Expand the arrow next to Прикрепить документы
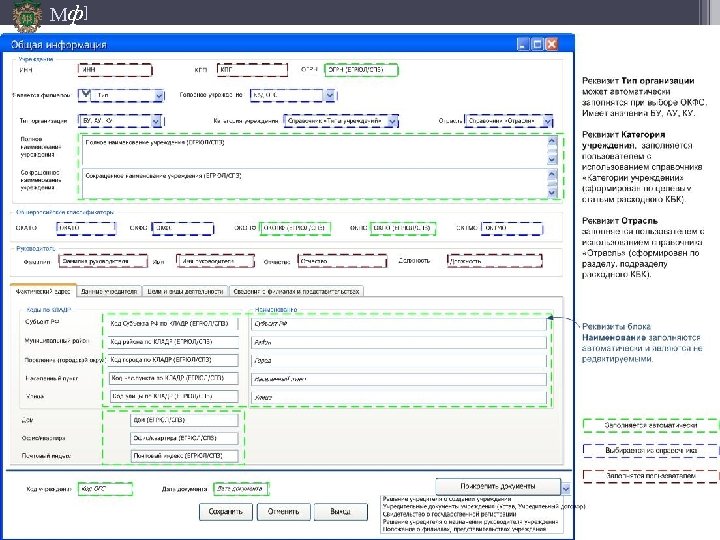This screenshot has width=720, height=540. pyautogui.click(x=566, y=489)
